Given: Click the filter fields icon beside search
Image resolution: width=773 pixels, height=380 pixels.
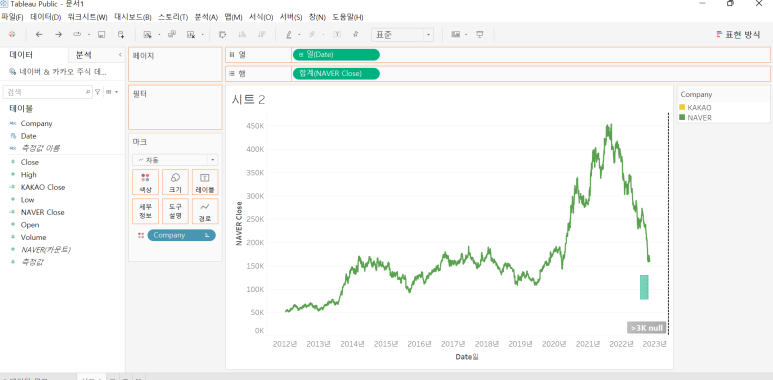Looking at the screenshot, I should tap(98, 92).
